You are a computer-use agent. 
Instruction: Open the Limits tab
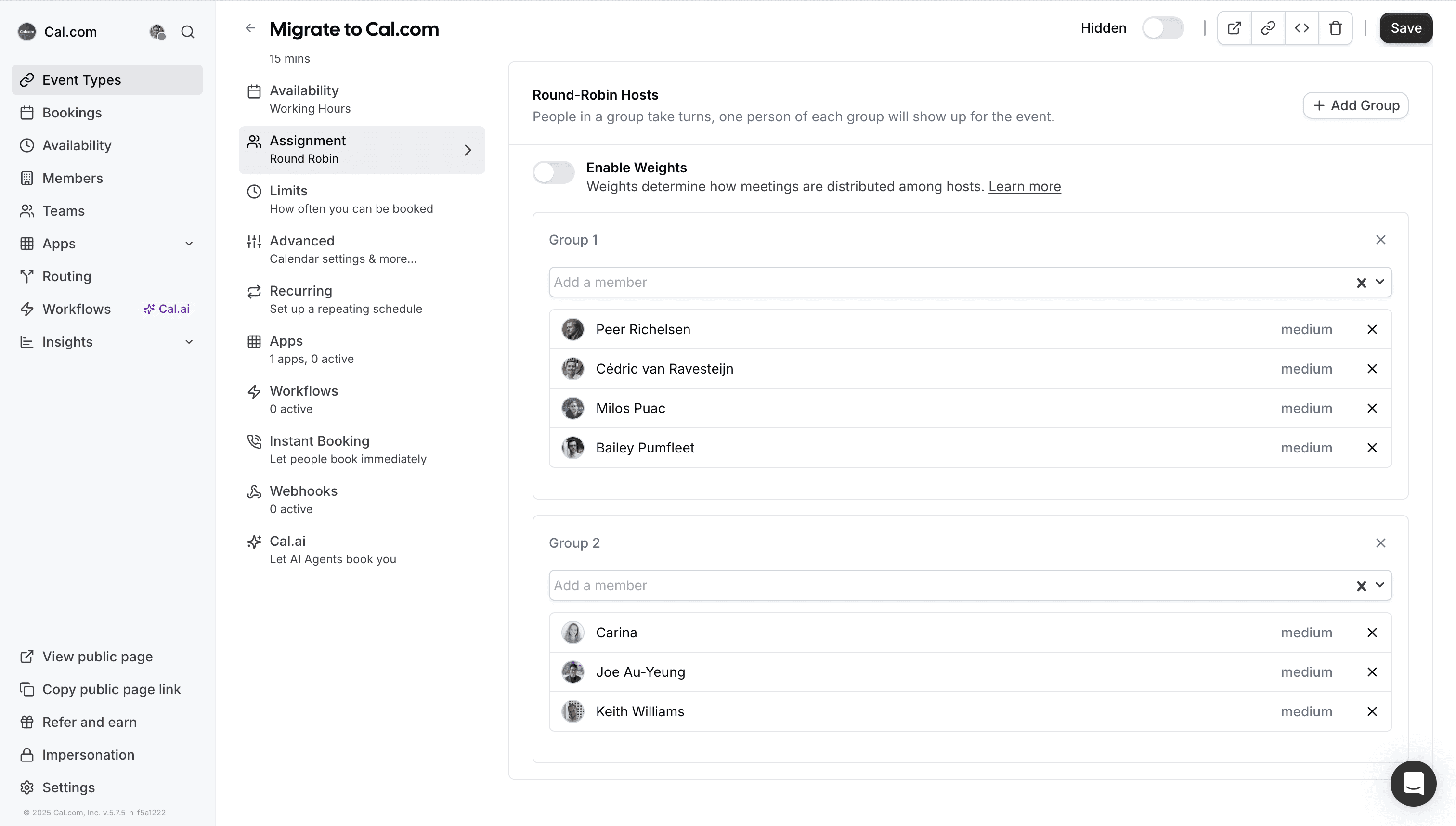tap(362, 200)
